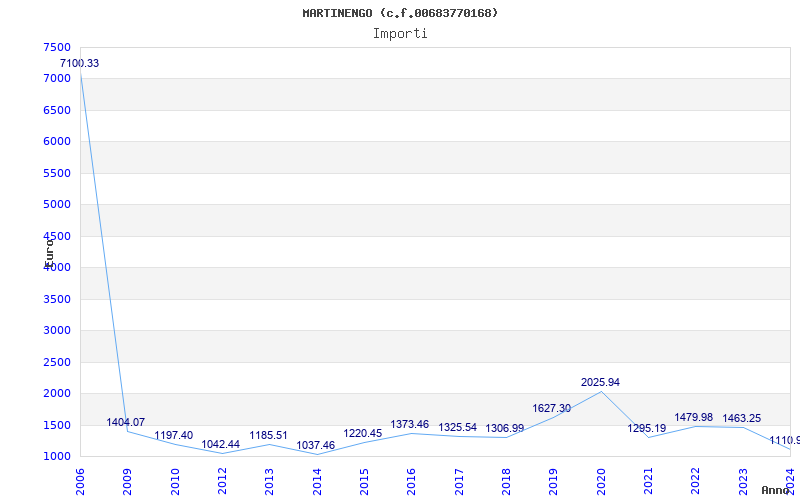Click the 2022 x-axis year label
Image resolution: width=800 pixels, height=500 pixels.
696,482
